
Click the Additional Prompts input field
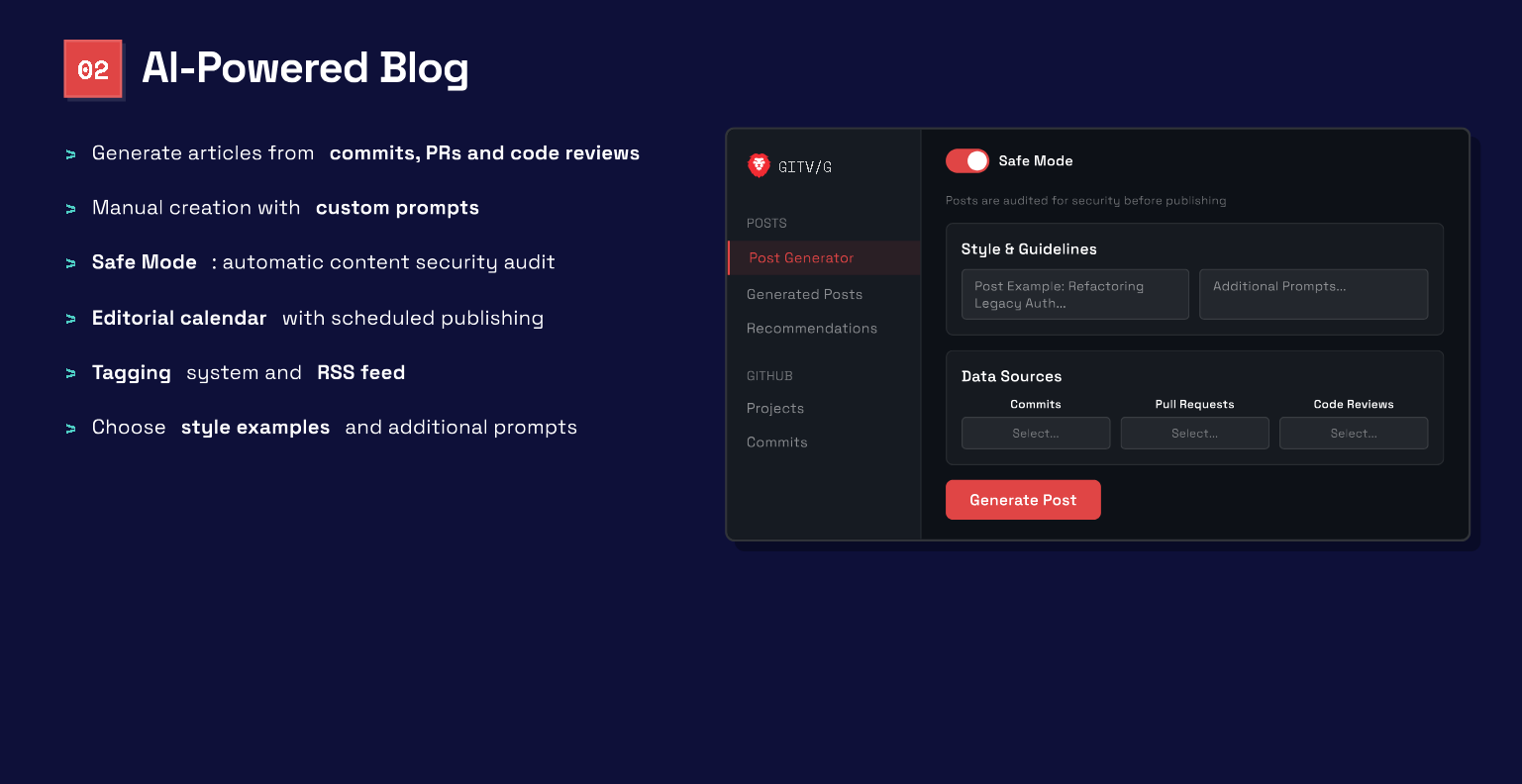tap(1313, 294)
